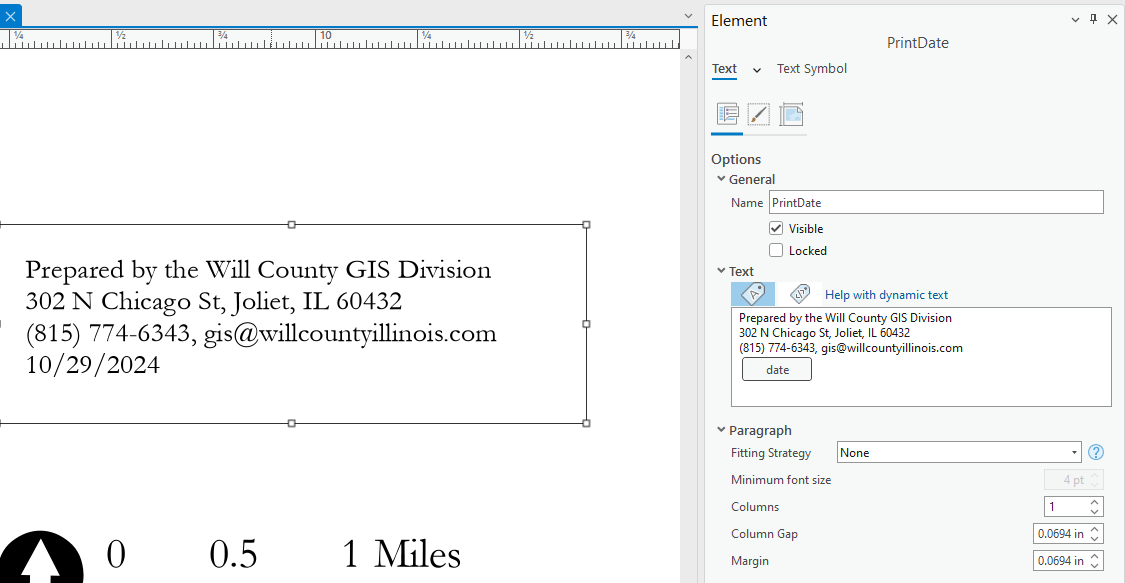Select the date dynamic text chip
1125x583 pixels.
(x=776, y=369)
